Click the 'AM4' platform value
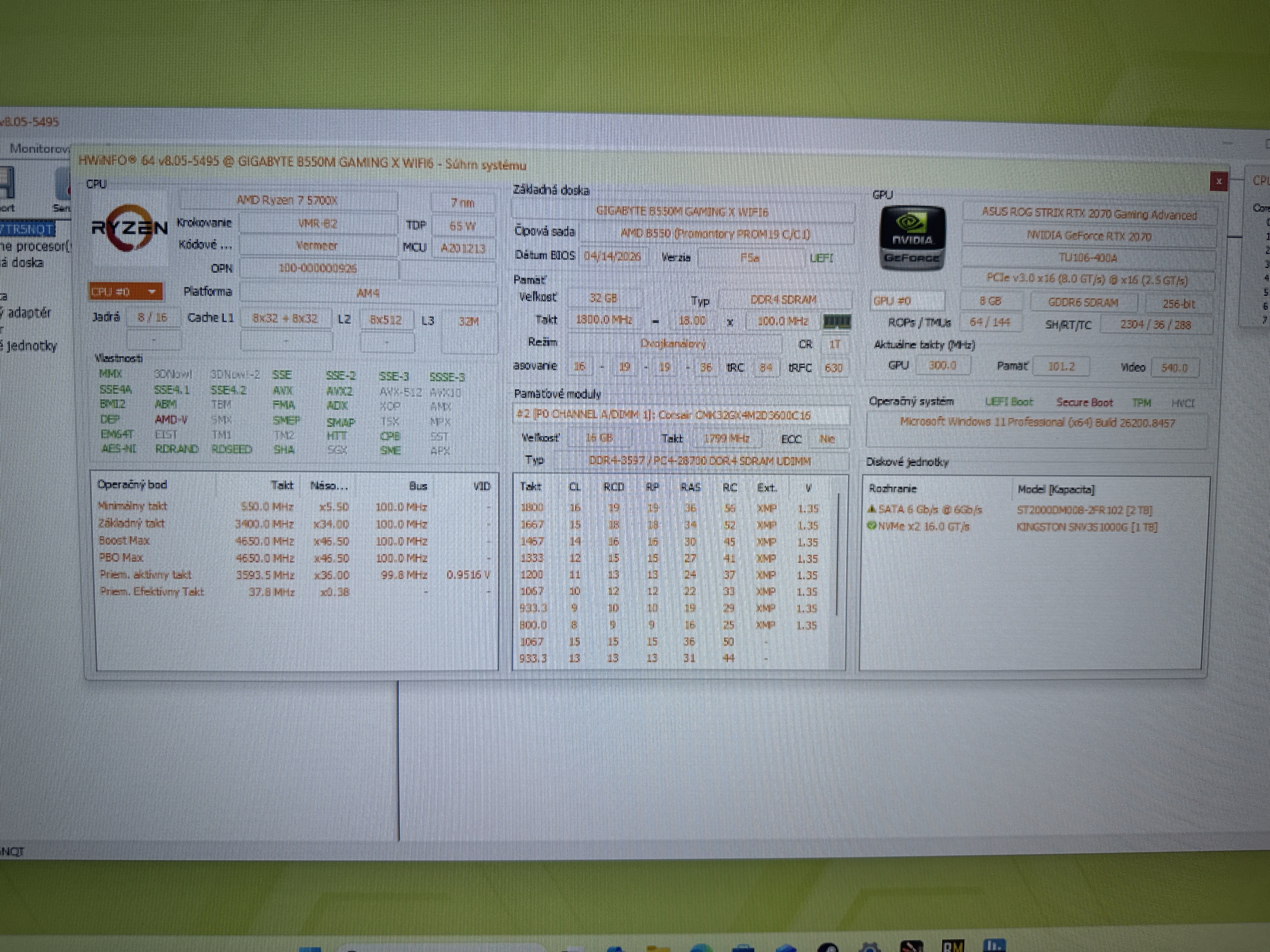 click(x=368, y=293)
